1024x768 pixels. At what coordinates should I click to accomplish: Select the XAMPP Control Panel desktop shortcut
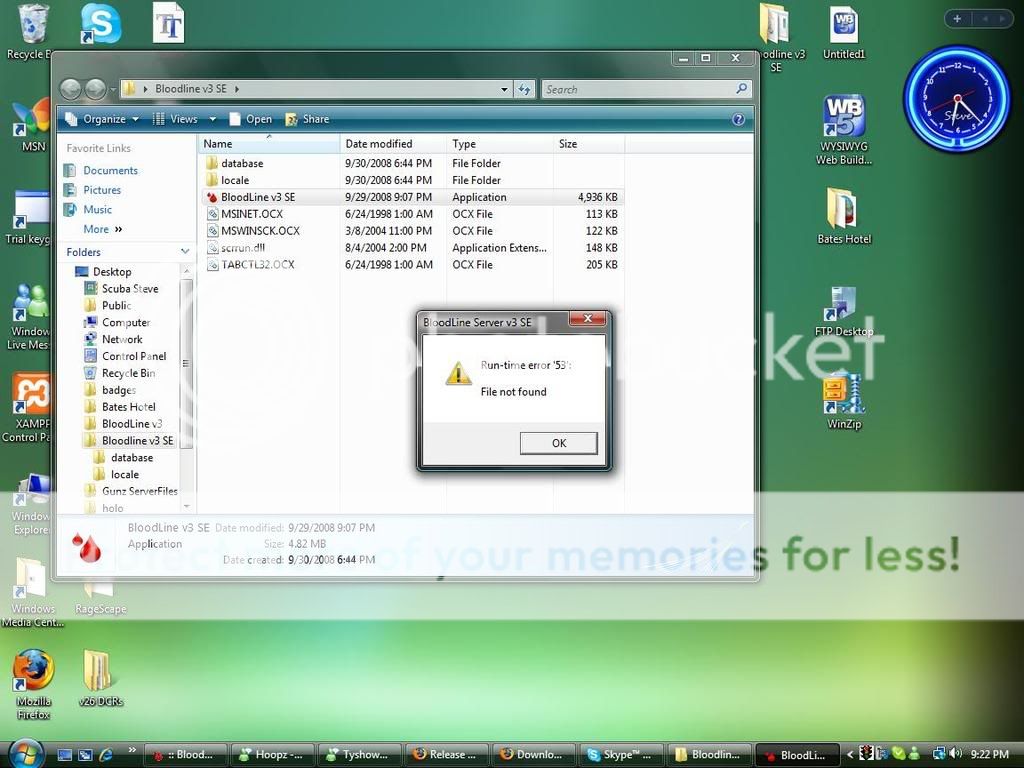point(27,408)
